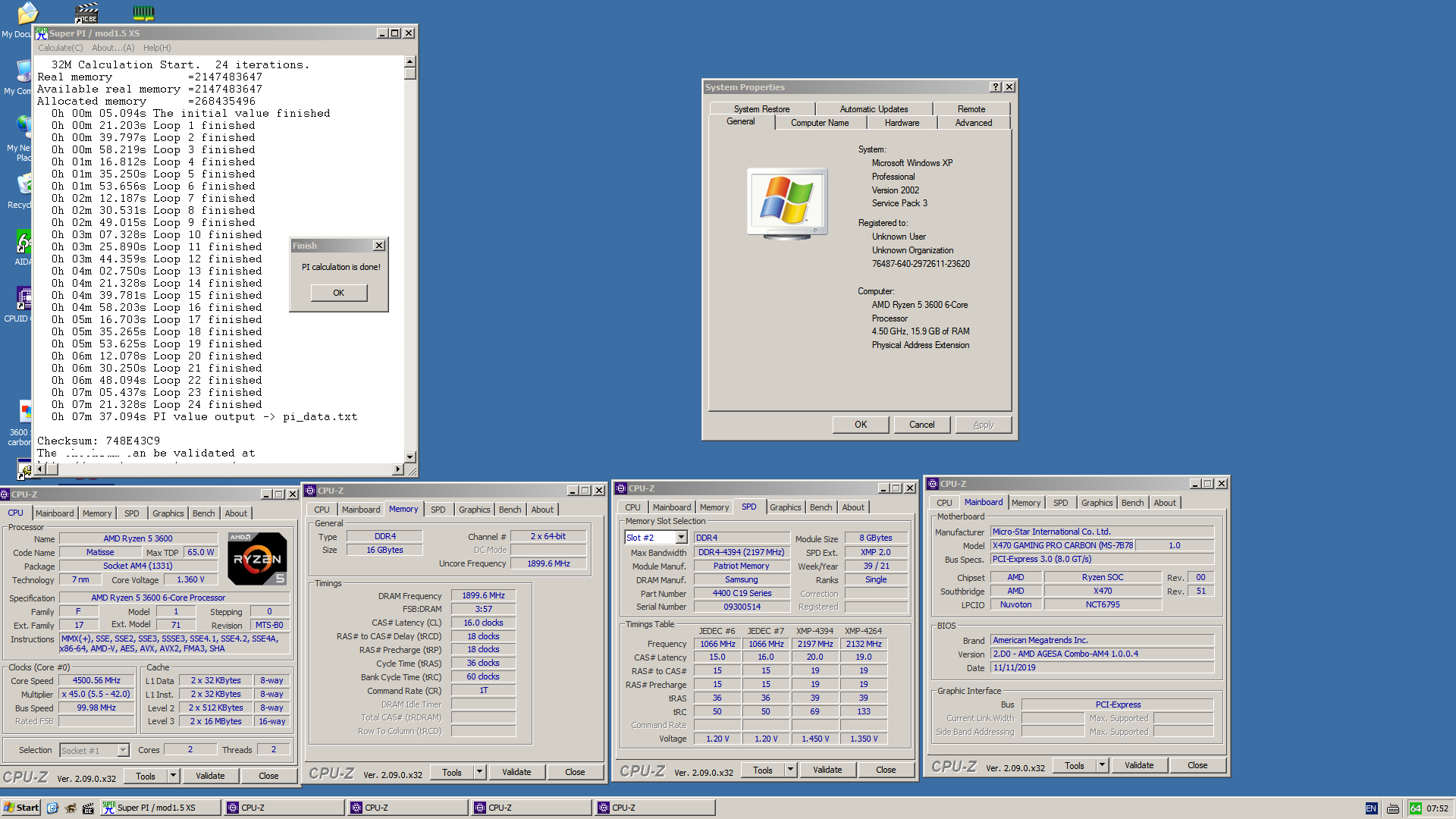Select Graphics tab in the SPD CPU-Z window
Viewport: 1456px width, 819px height.
(785, 507)
